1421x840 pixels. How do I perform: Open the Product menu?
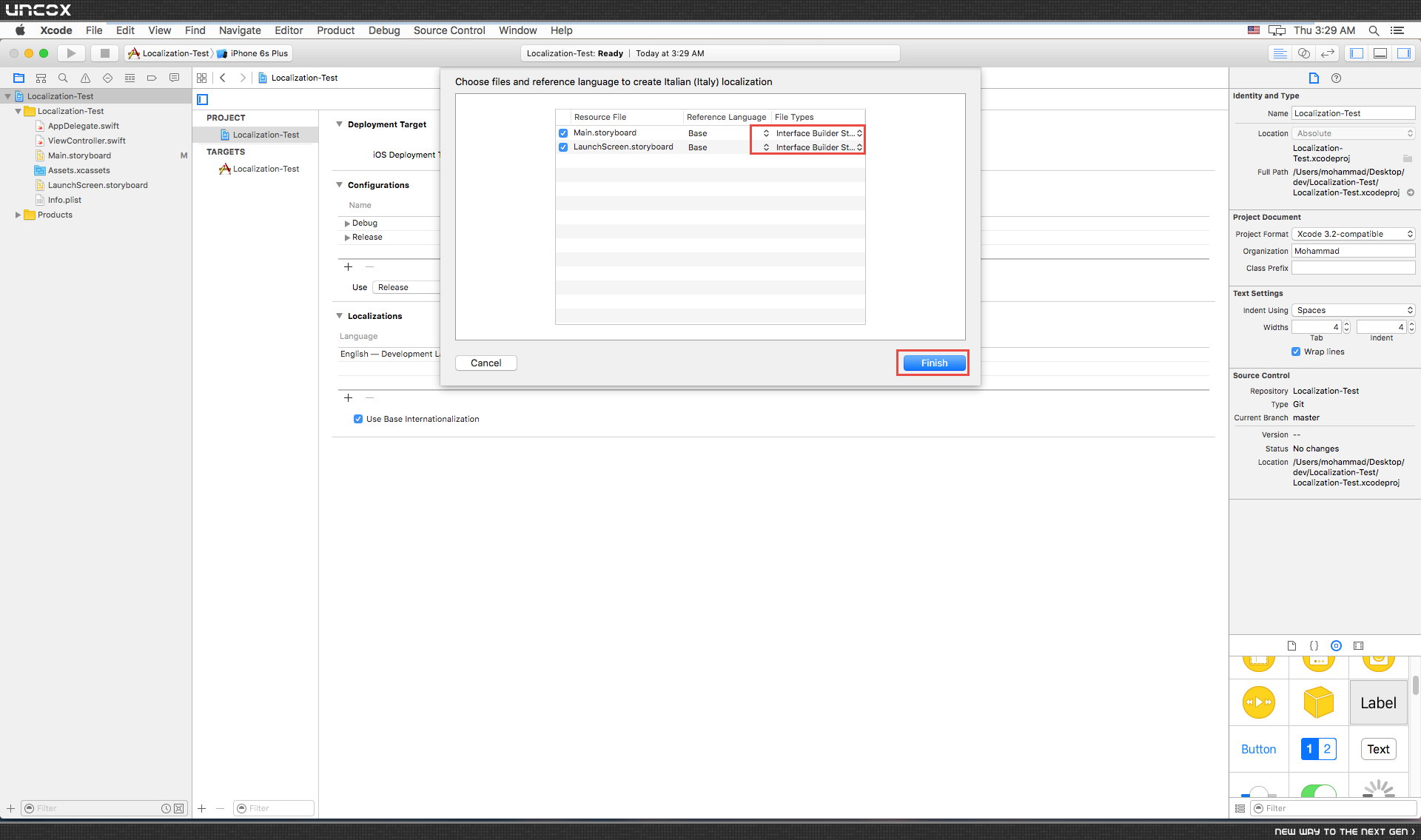[335, 30]
